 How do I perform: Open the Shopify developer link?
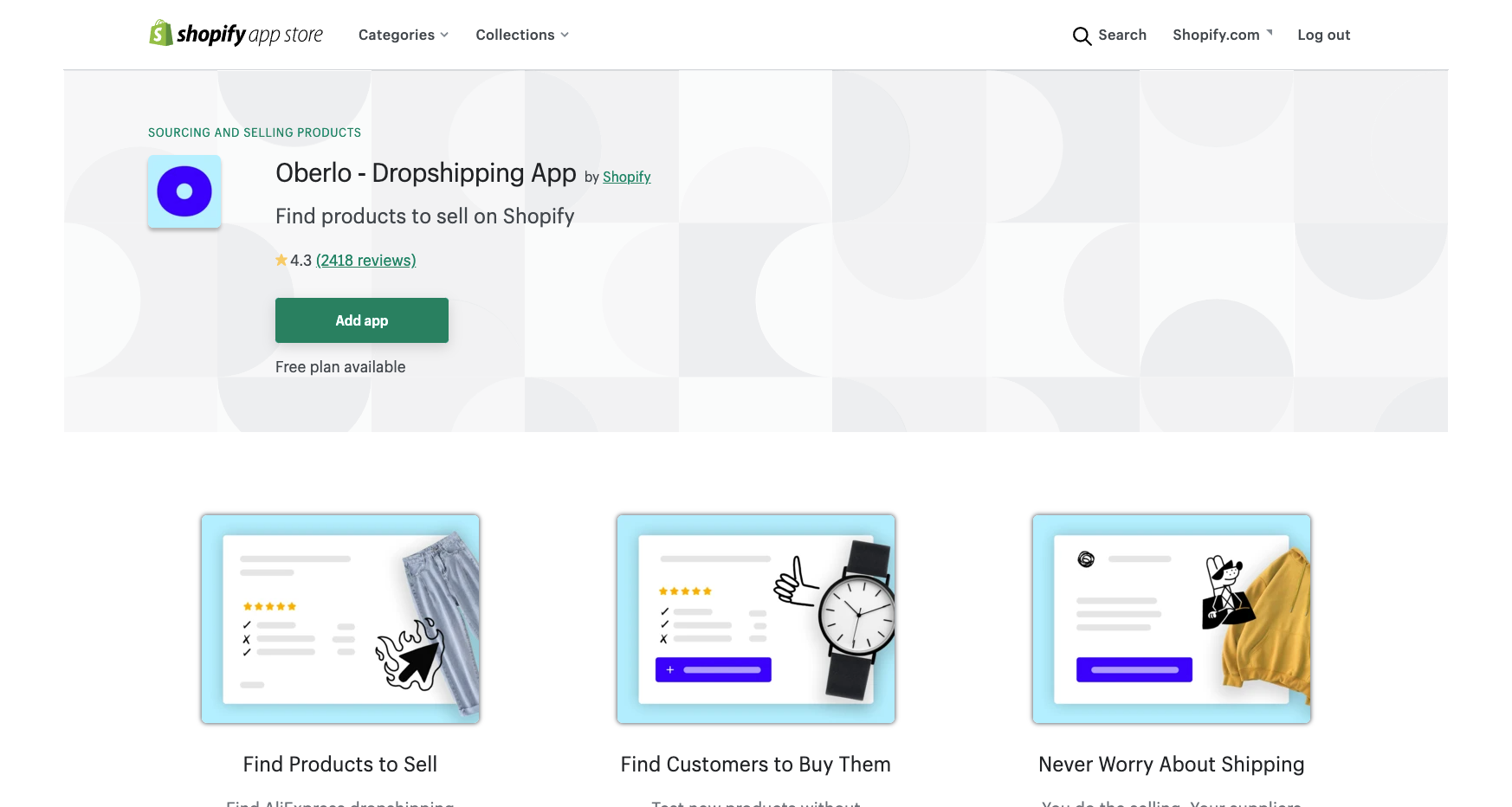626,177
